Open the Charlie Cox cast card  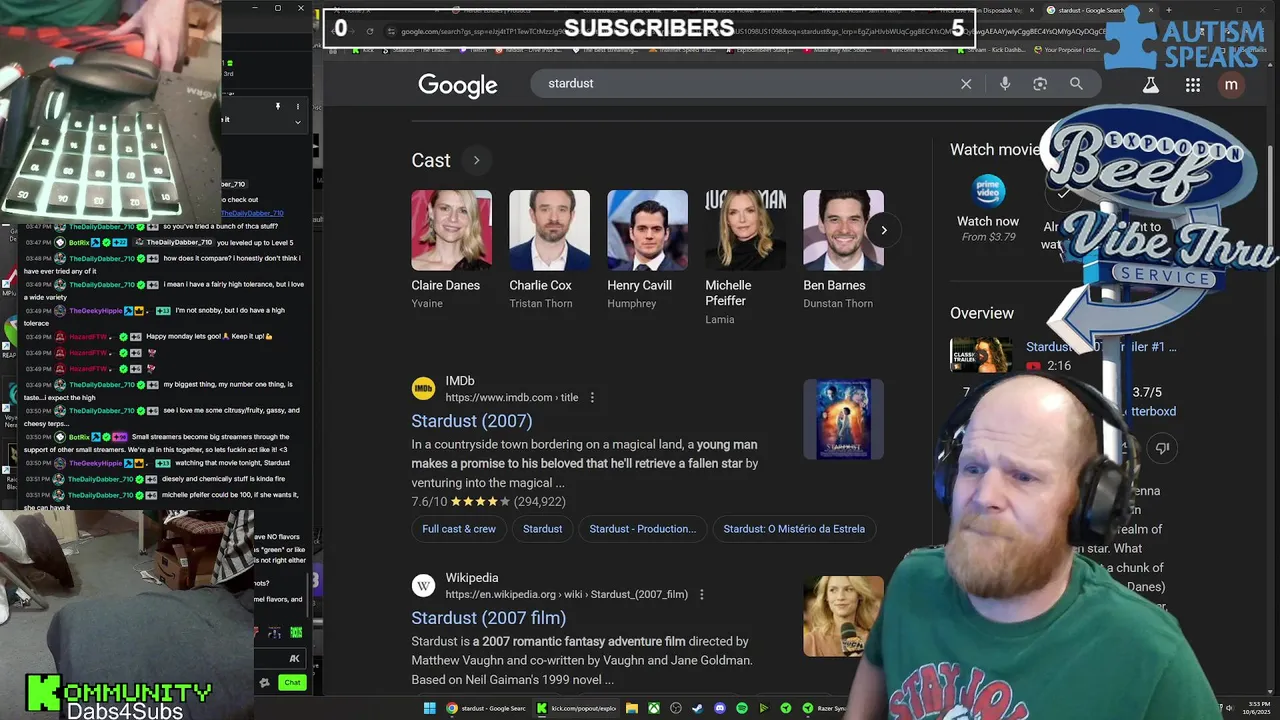tap(549, 250)
